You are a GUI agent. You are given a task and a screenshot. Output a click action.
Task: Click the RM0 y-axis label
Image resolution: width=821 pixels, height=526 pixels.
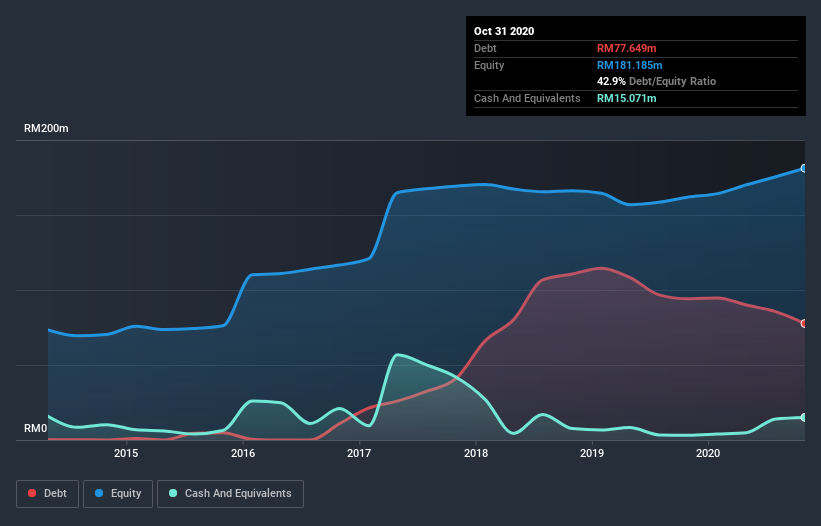(x=36, y=429)
